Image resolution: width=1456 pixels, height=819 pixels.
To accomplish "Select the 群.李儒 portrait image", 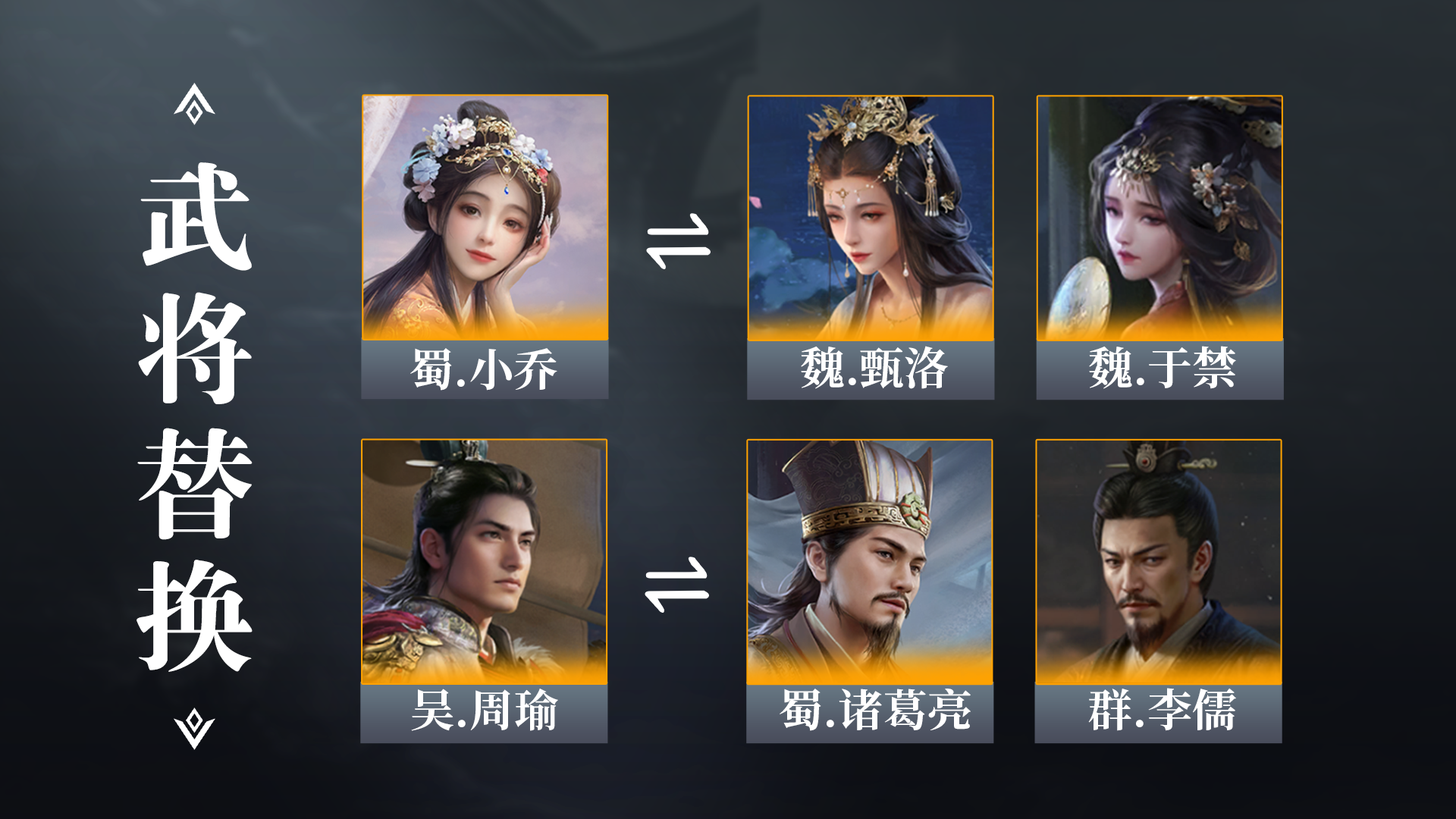I will (1159, 562).
